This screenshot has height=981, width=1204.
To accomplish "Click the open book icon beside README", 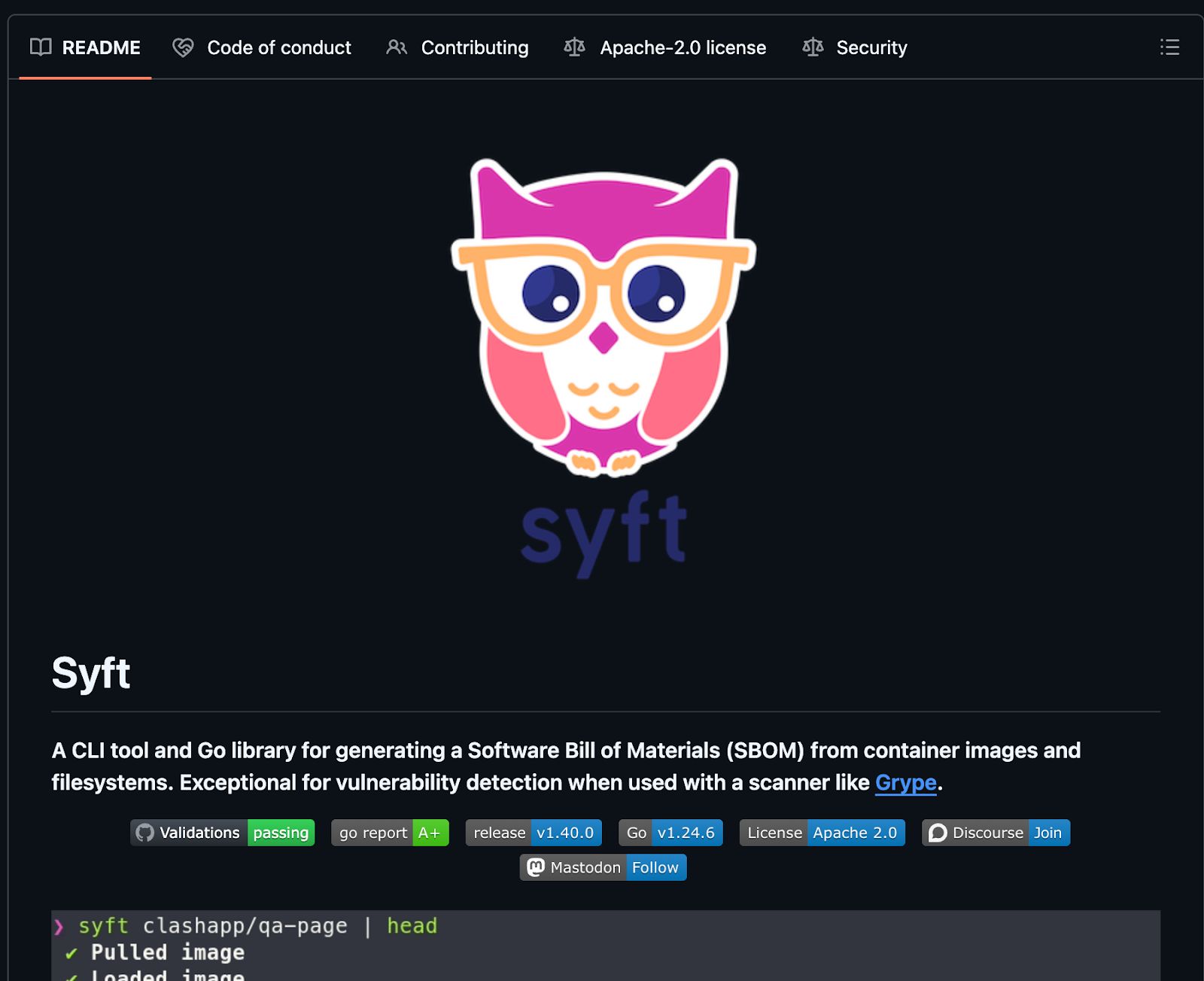I will pos(41,47).
